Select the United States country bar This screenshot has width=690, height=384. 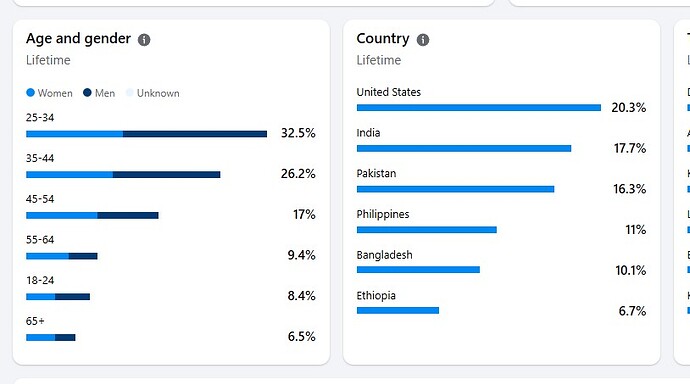point(479,108)
